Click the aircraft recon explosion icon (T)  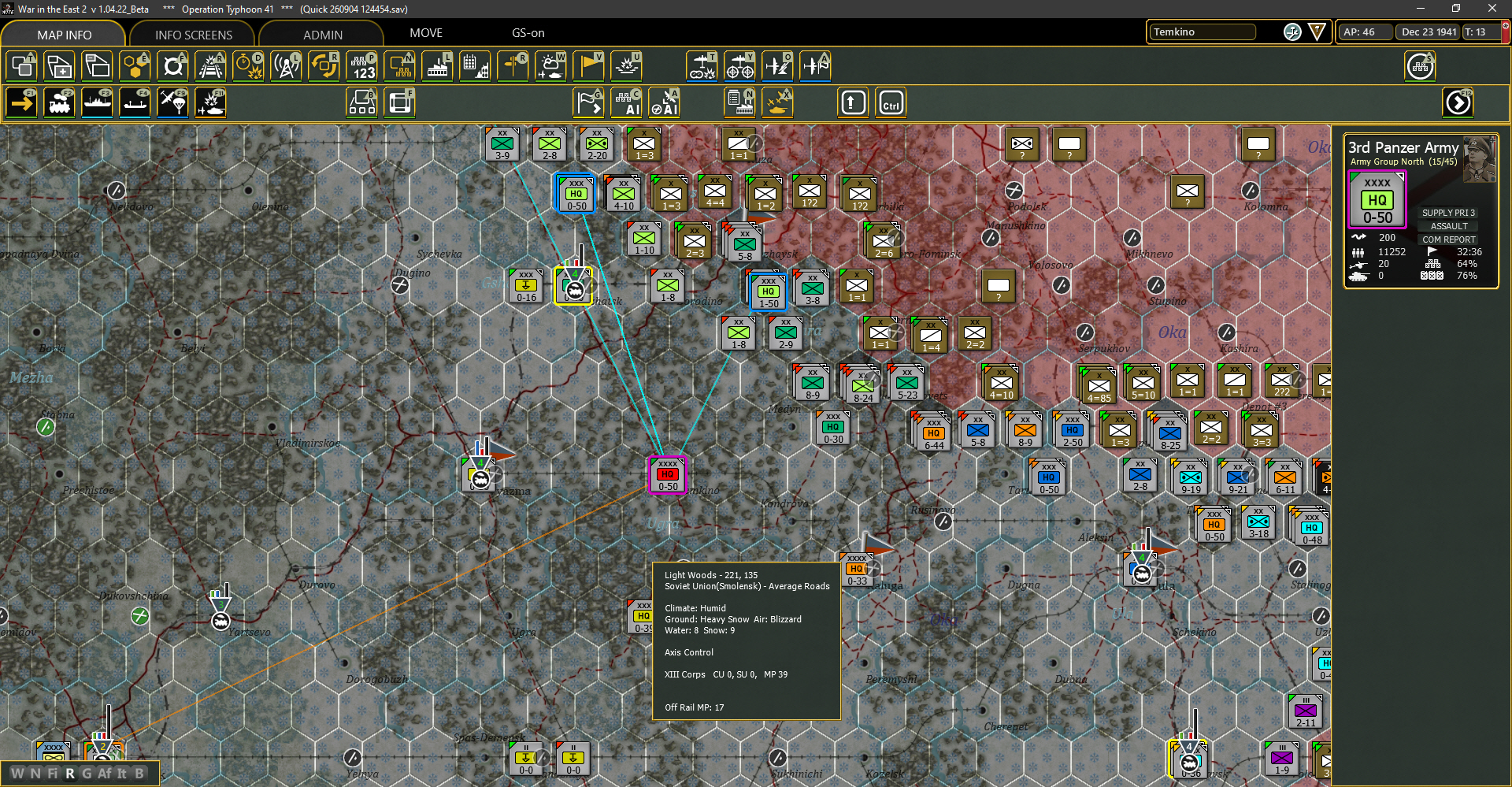[x=702, y=66]
